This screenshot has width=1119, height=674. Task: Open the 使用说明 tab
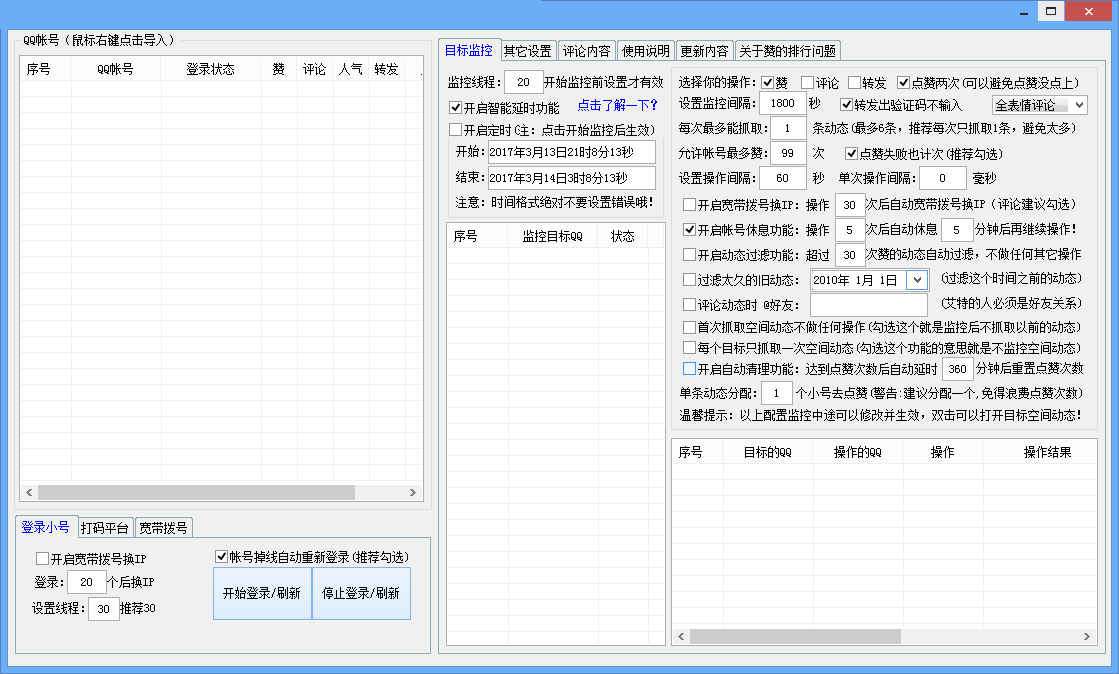(645, 51)
